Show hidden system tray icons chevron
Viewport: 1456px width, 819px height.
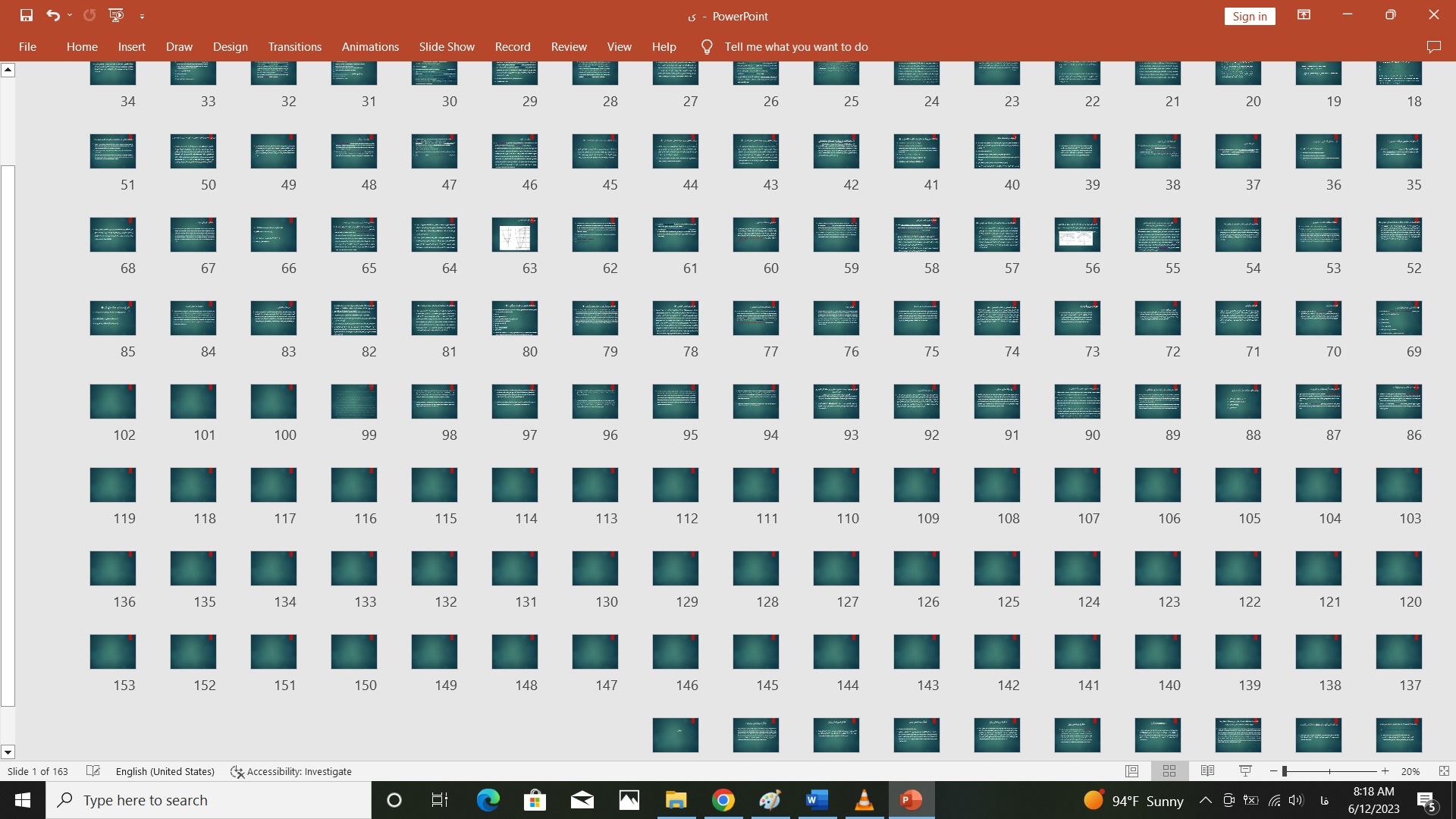coord(1205,800)
